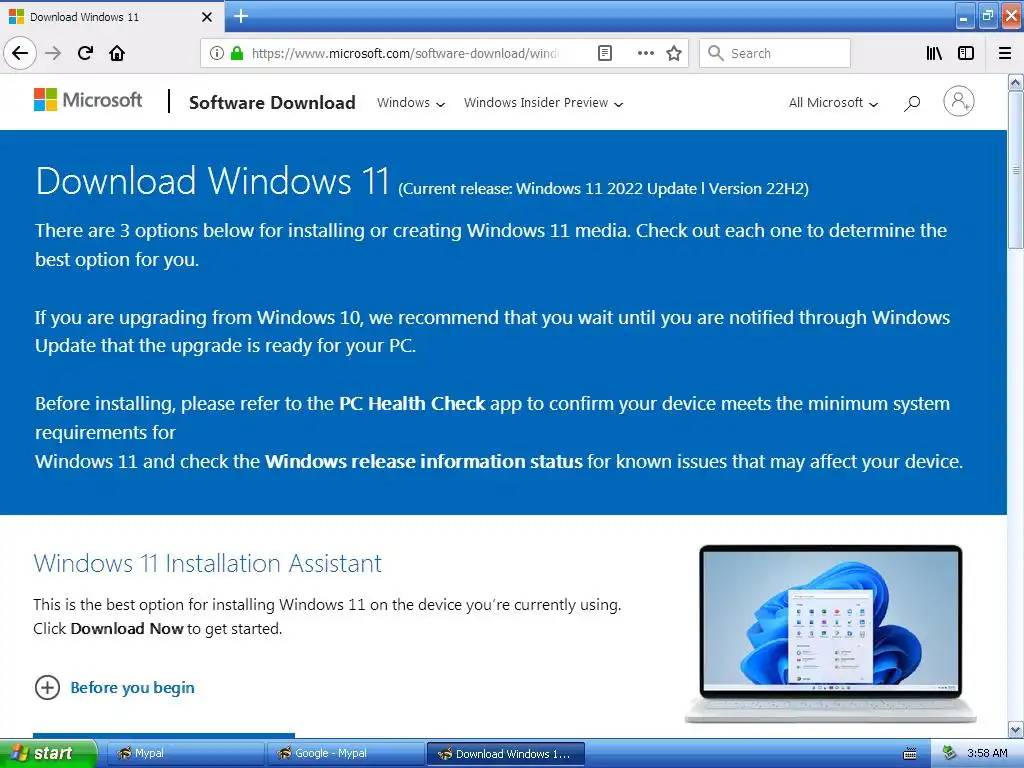Select Download Windows 1... taskbar button
Viewport: 1024px width, 768px height.
click(505, 754)
